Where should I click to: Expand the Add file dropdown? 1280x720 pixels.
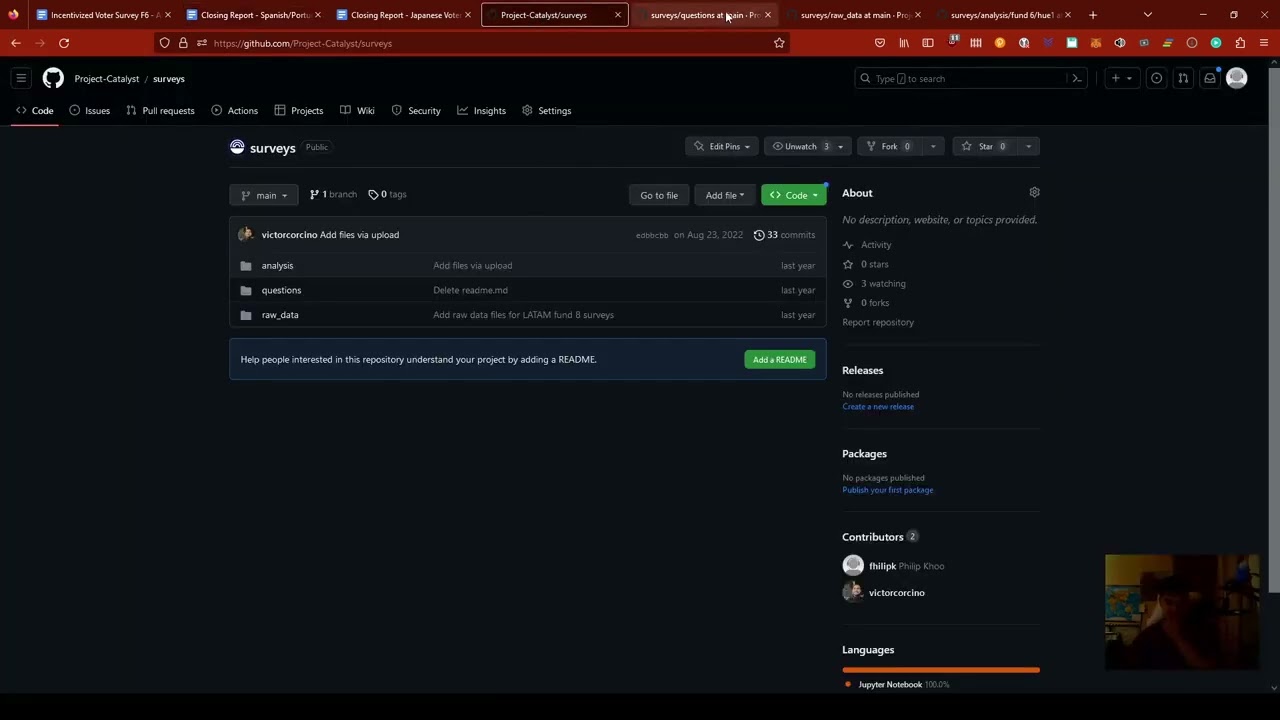coord(725,195)
